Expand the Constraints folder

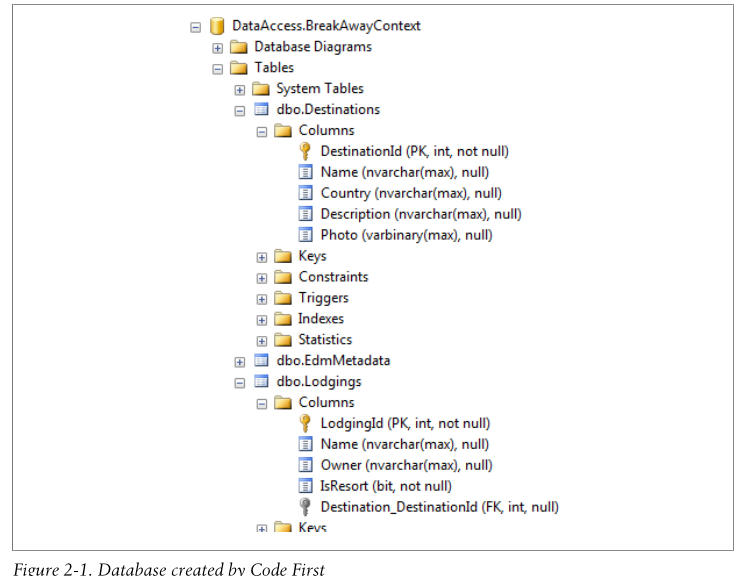(x=262, y=278)
